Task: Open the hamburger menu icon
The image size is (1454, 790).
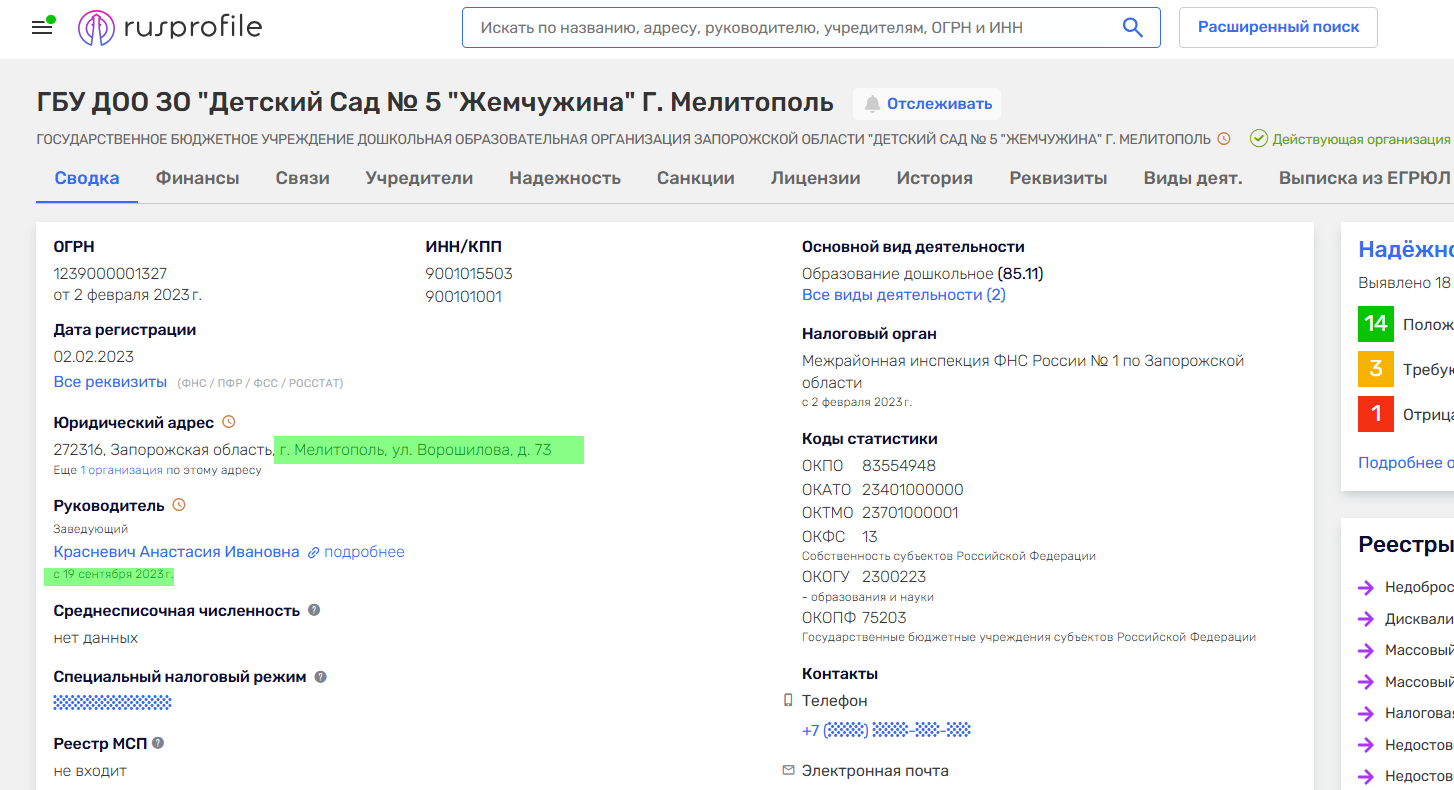Action: (x=42, y=27)
